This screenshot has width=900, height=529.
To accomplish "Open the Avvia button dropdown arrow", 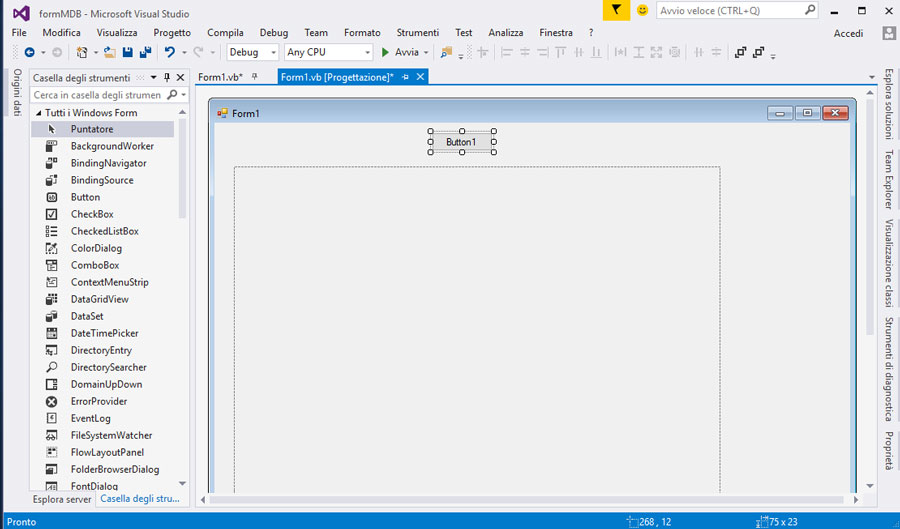I will coord(426,52).
